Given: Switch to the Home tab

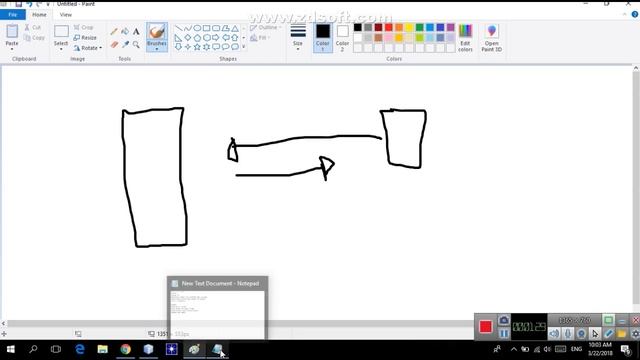Looking at the screenshot, I should [x=39, y=15].
